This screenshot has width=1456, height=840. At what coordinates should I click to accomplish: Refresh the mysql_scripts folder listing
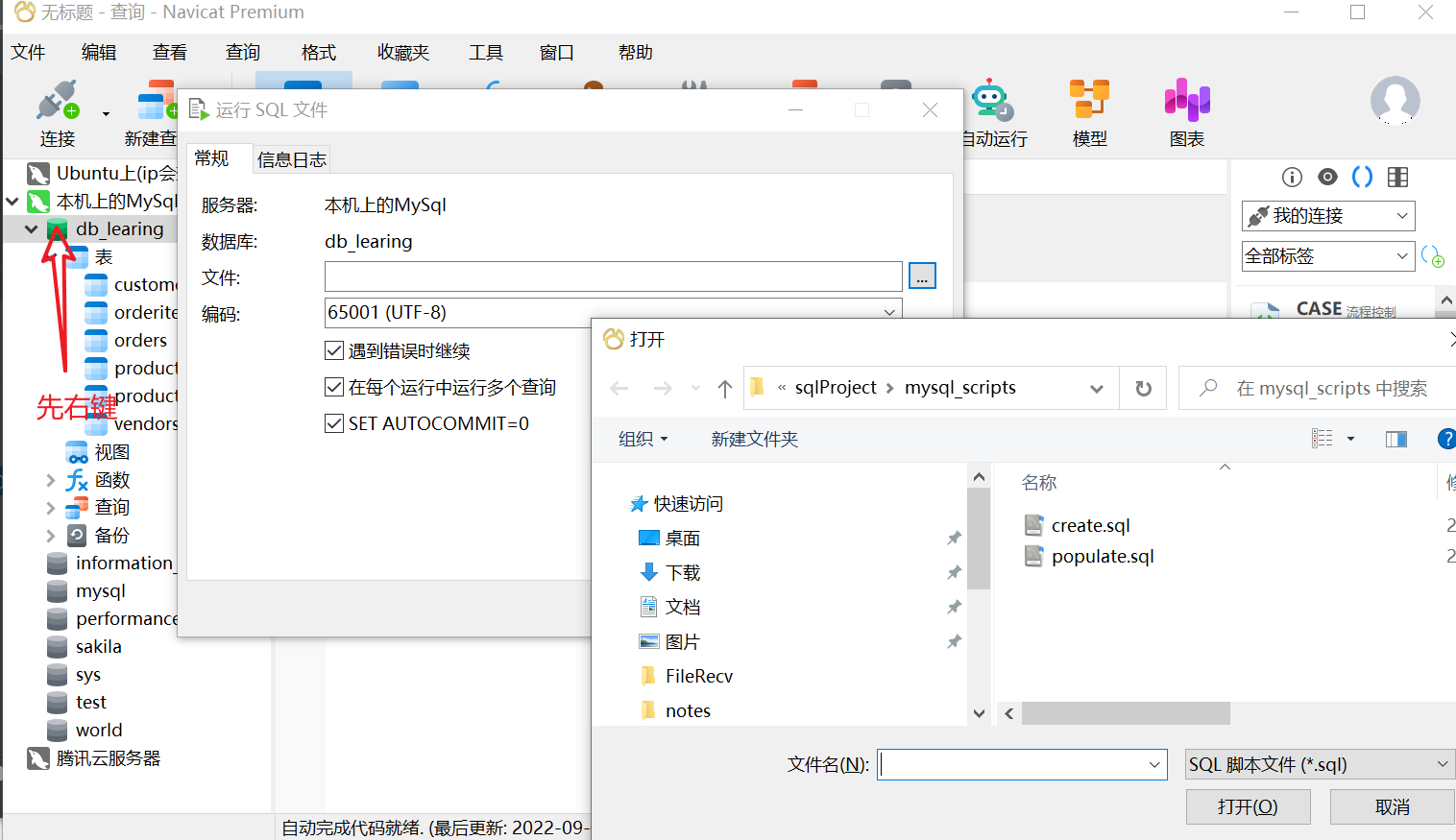[x=1143, y=388]
